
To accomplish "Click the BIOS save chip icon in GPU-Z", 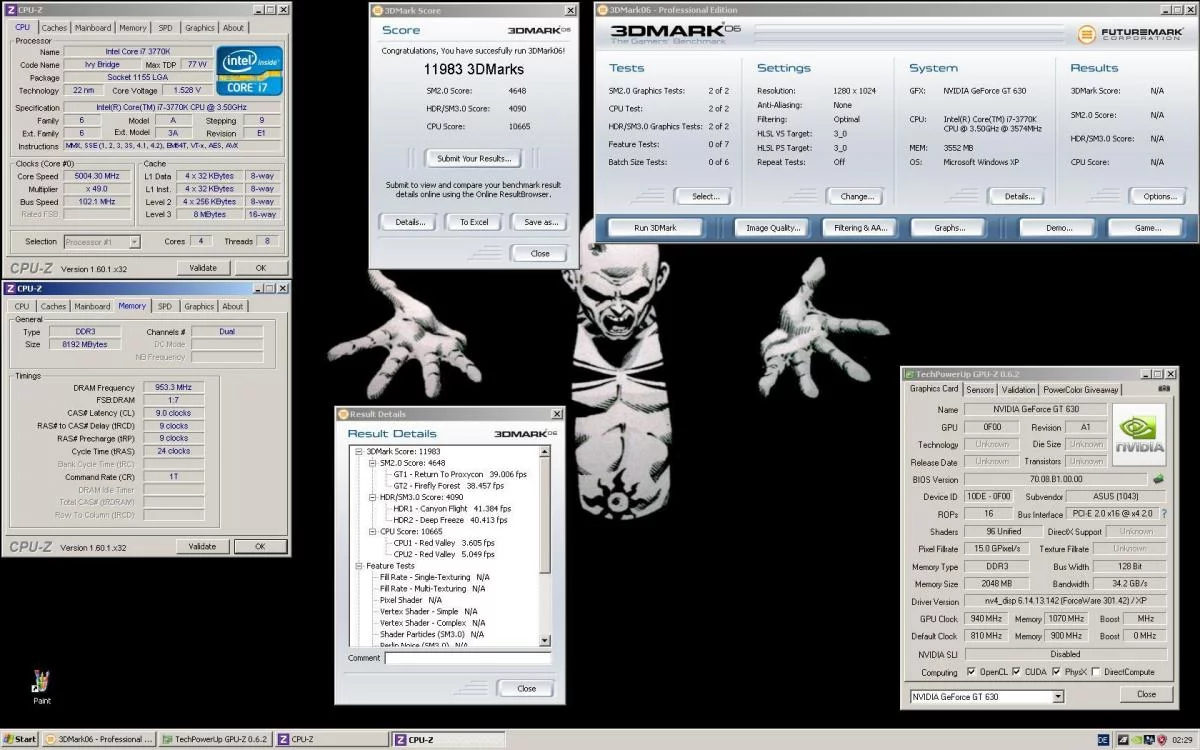I will tap(1158, 479).
